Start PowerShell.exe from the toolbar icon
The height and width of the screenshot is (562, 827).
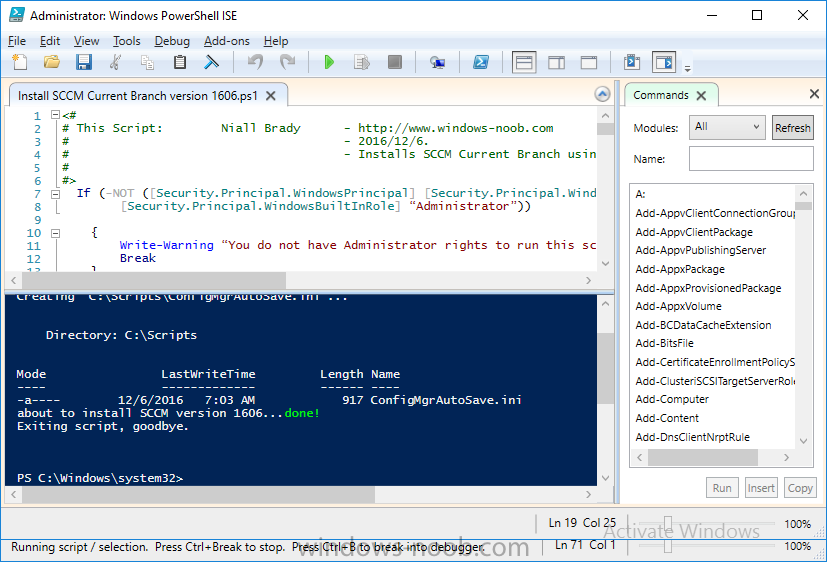pyautogui.click(x=480, y=62)
